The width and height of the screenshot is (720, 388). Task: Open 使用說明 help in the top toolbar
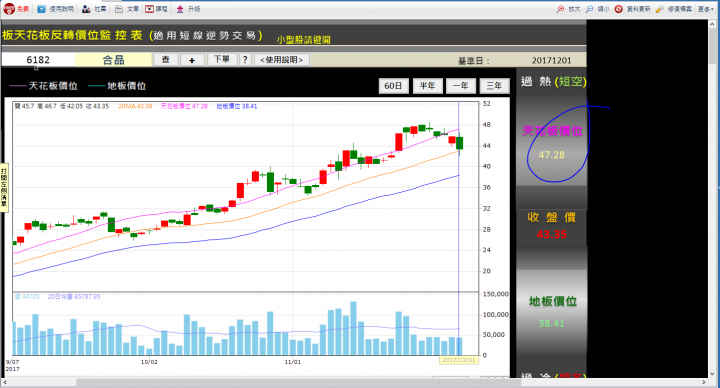tap(55, 9)
